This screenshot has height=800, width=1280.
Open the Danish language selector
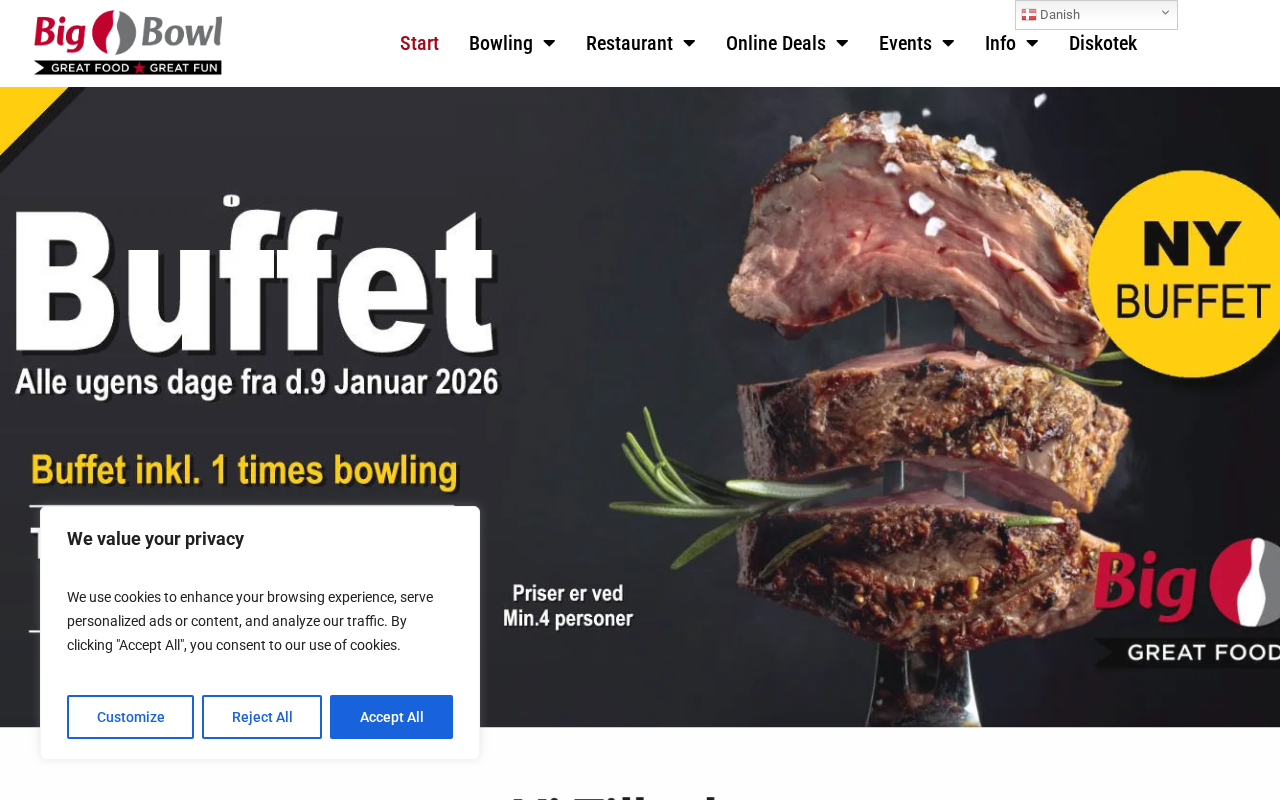click(1096, 15)
